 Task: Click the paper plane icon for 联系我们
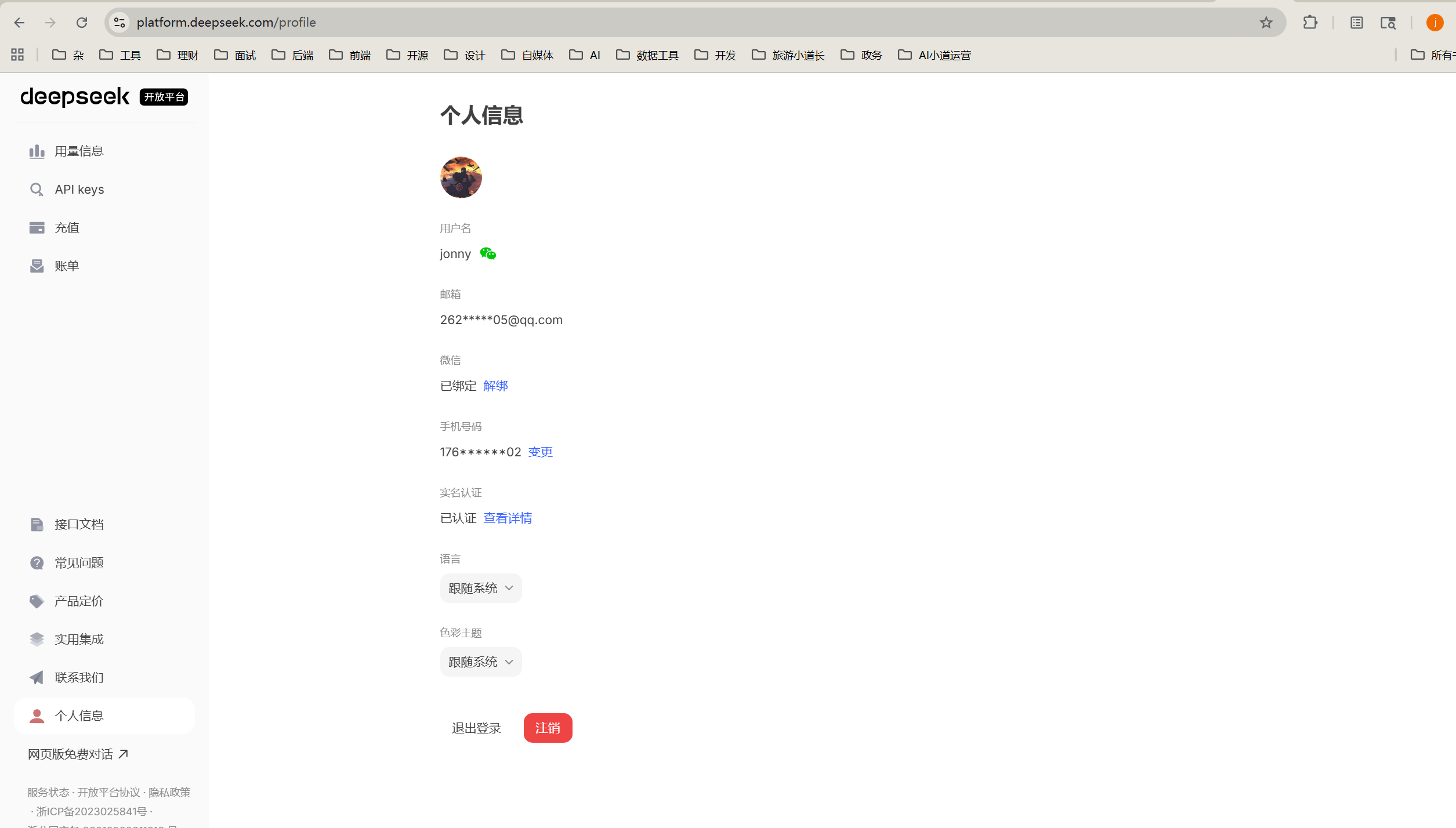click(x=37, y=678)
